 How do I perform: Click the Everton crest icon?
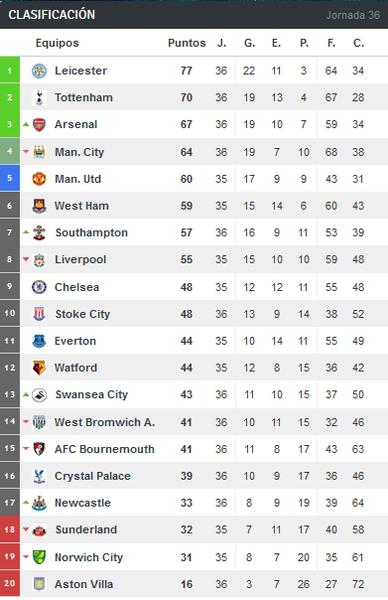tap(39, 341)
